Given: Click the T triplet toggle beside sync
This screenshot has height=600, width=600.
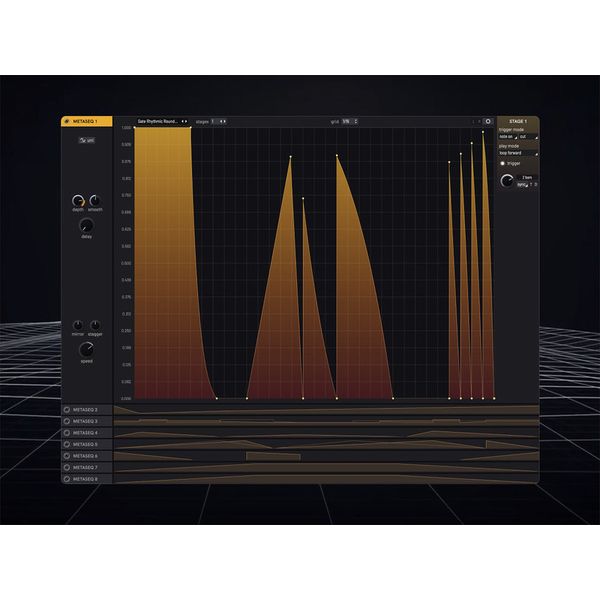Looking at the screenshot, I should [531, 185].
